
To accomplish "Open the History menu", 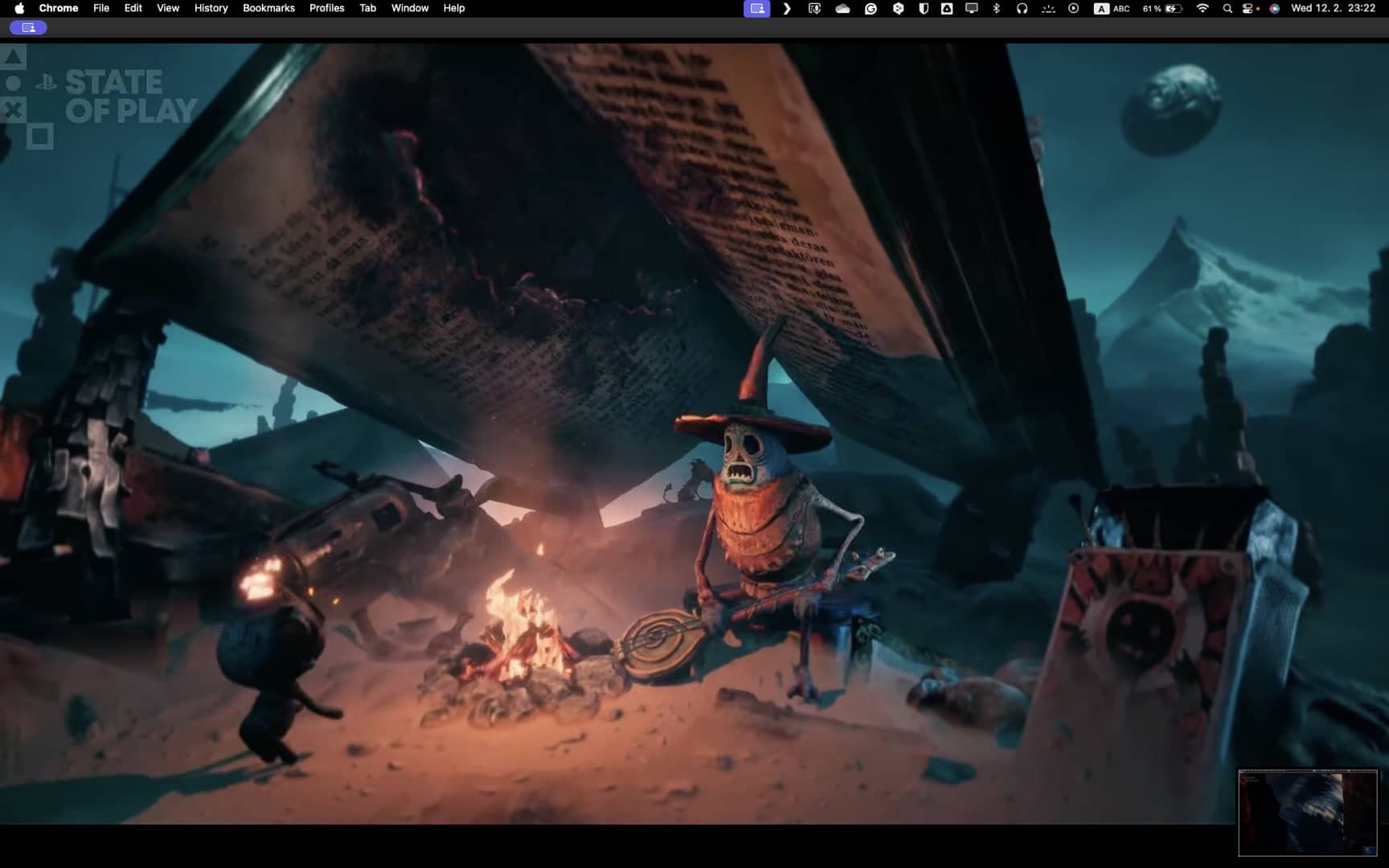I will 211,8.
